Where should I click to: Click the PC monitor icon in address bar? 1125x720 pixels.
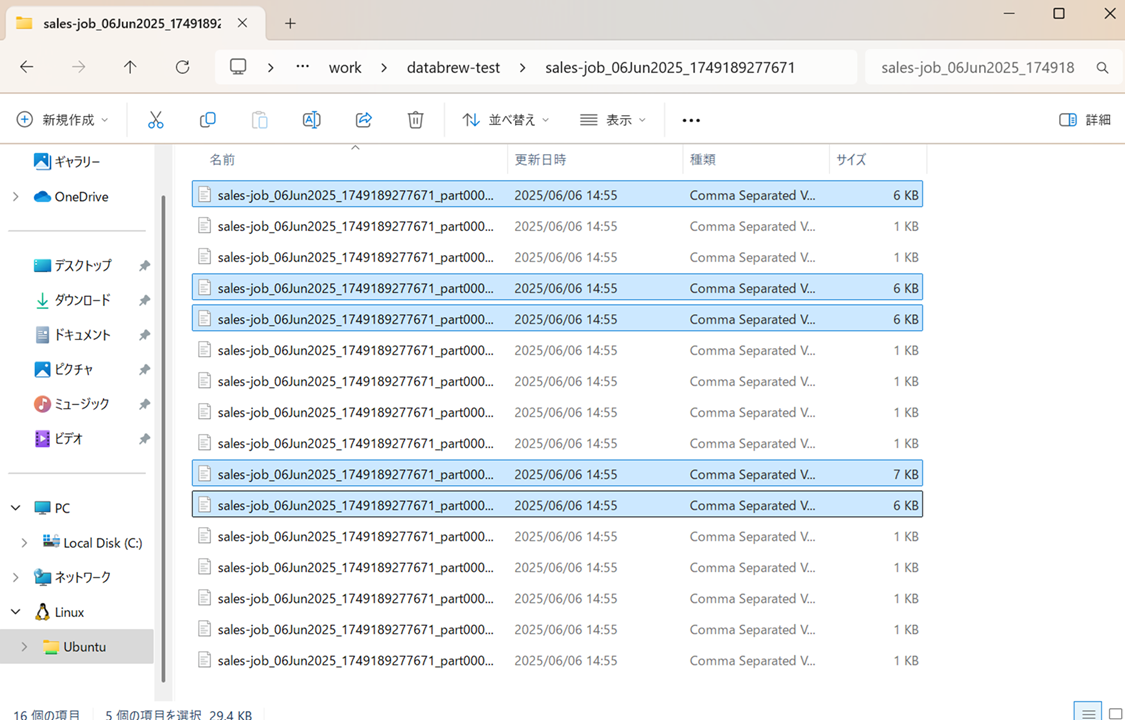coord(237,67)
